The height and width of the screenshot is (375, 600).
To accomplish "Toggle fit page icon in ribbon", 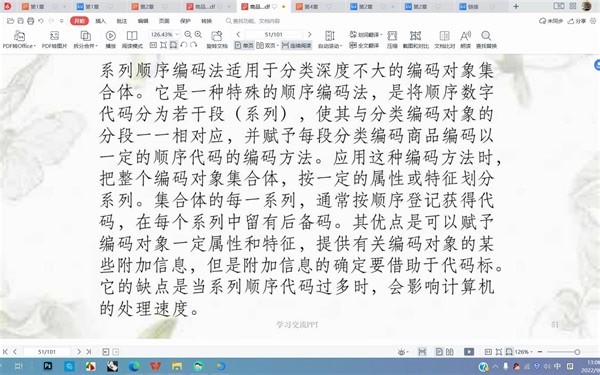I will pos(163,45).
